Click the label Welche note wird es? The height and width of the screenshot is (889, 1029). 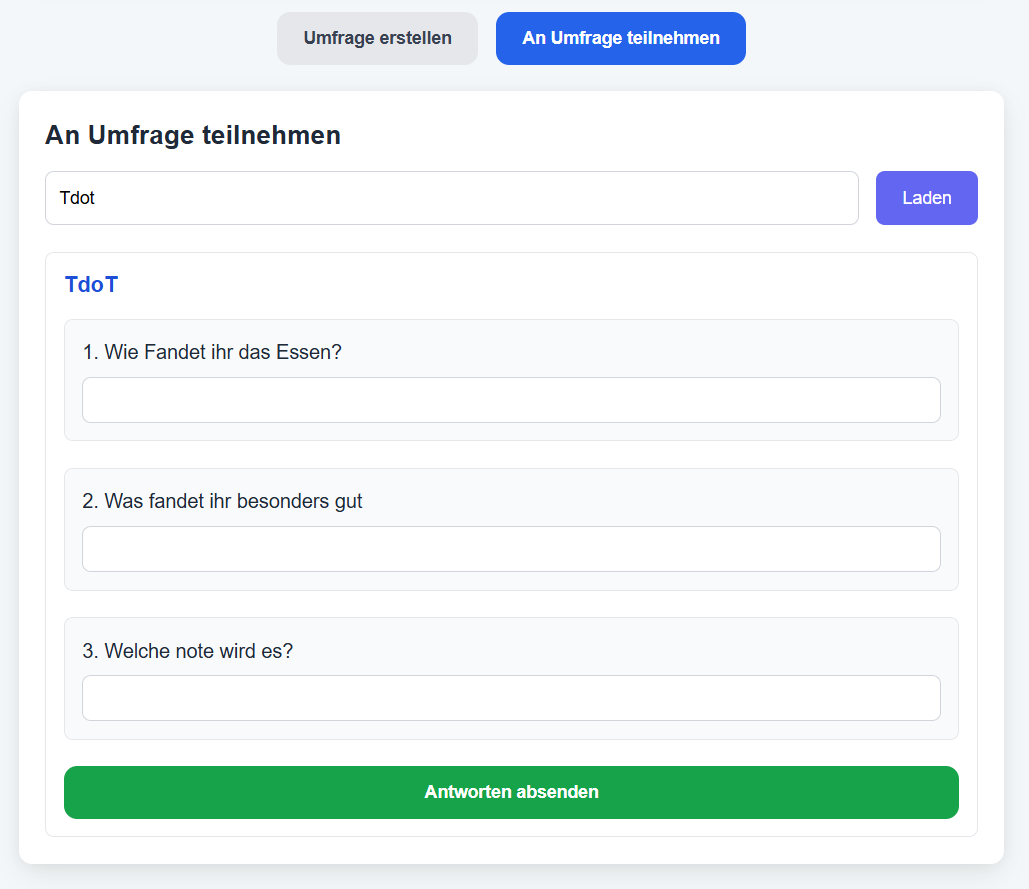[187, 651]
